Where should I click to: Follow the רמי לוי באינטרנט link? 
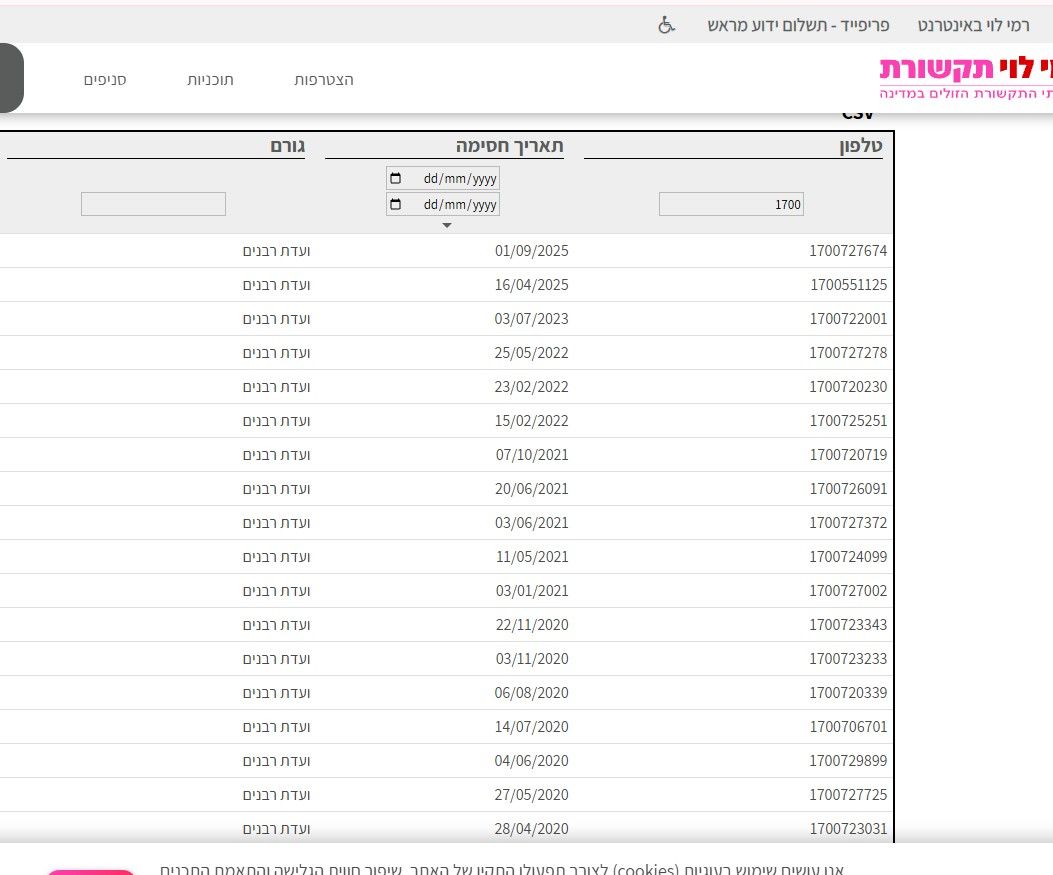(x=973, y=26)
